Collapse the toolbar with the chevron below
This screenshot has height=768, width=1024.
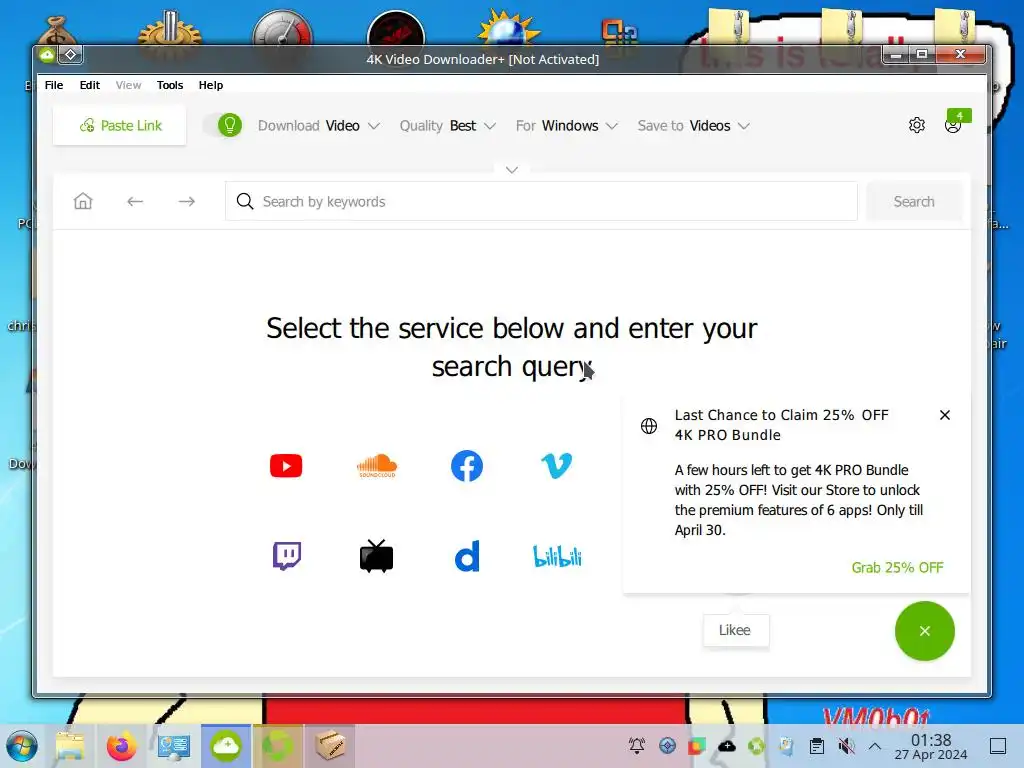pos(512,170)
